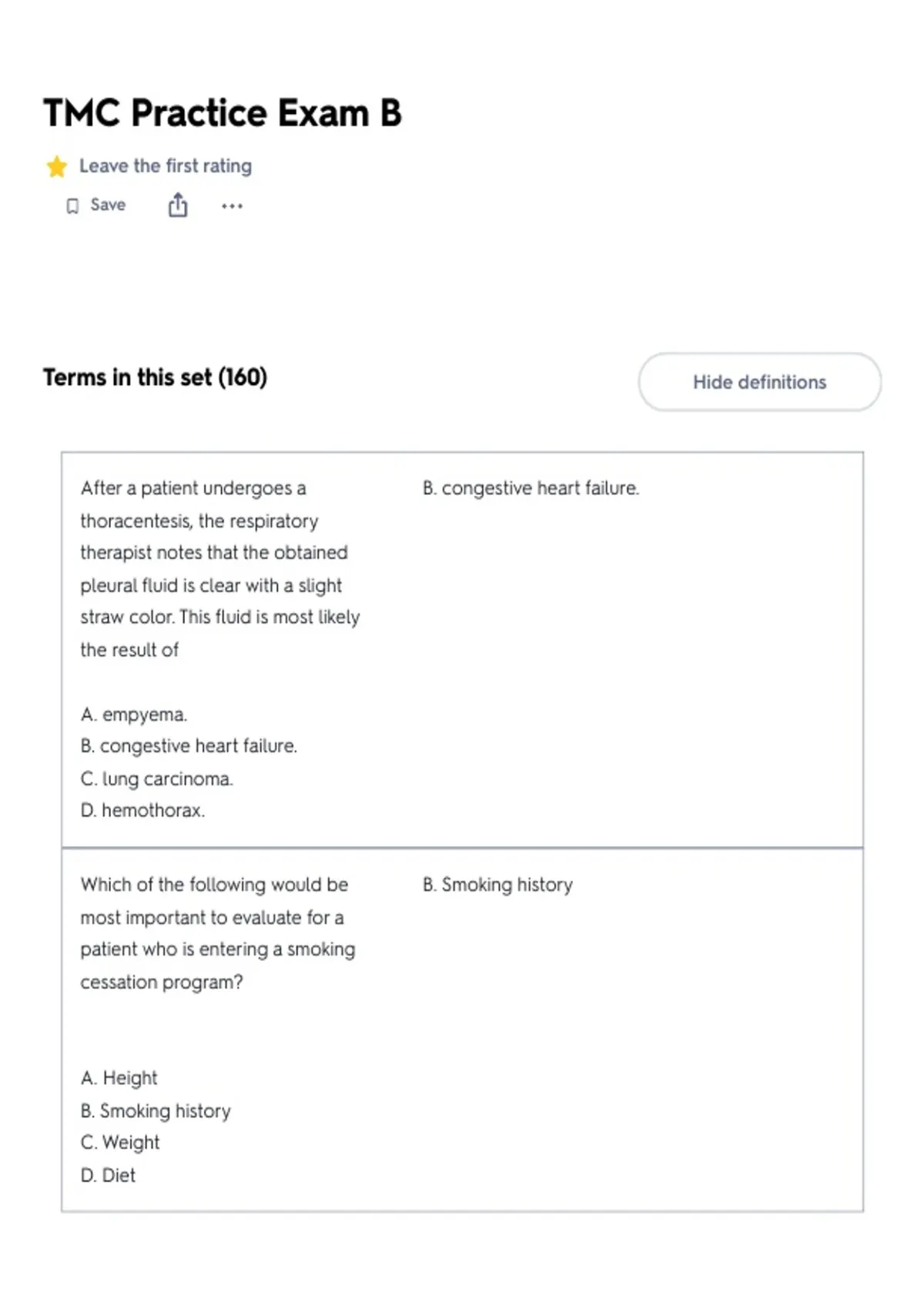Click answer option D. Diet
This screenshot has height=1309, width=924.
[x=108, y=1175]
